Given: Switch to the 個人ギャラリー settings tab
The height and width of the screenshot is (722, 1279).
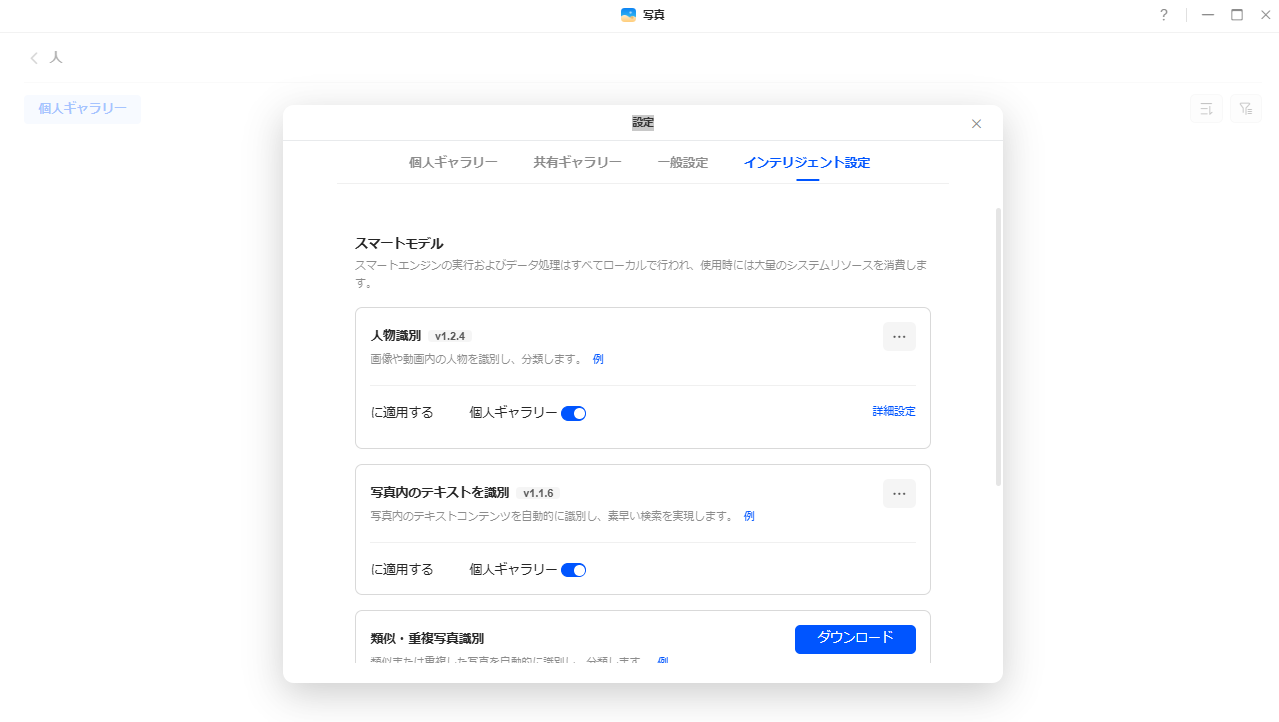Looking at the screenshot, I should click(x=453, y=163).
